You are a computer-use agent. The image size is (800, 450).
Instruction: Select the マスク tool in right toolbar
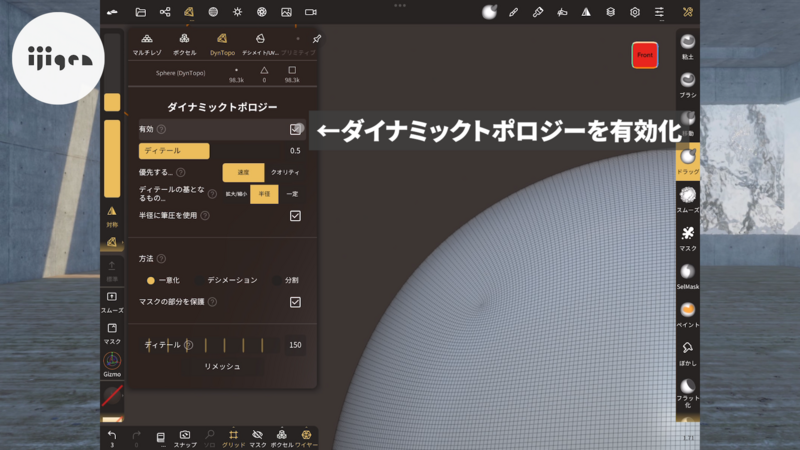(688, 238)
